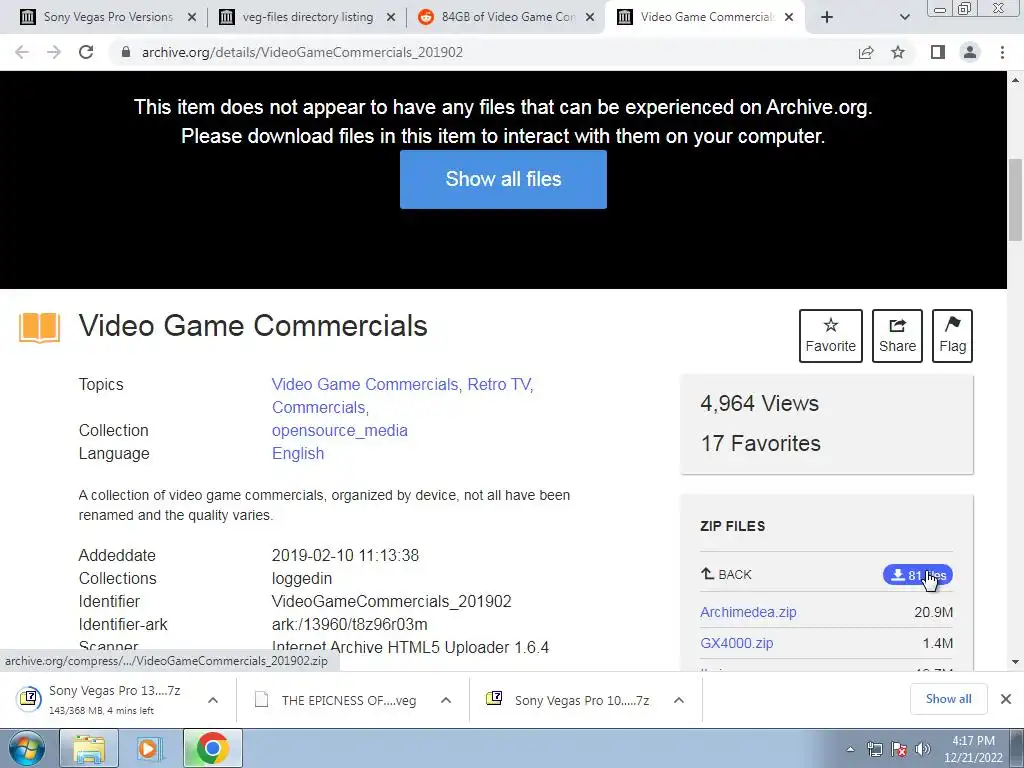Flag this item
The width and height of the screenshot is (1024, 768).
coord(952,336)
